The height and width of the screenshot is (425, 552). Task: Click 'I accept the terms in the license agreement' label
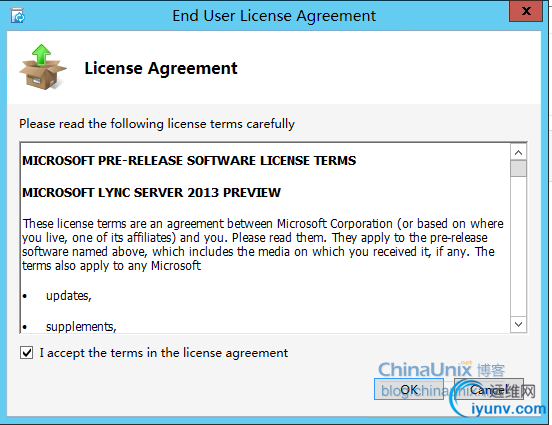click(164, 353)
